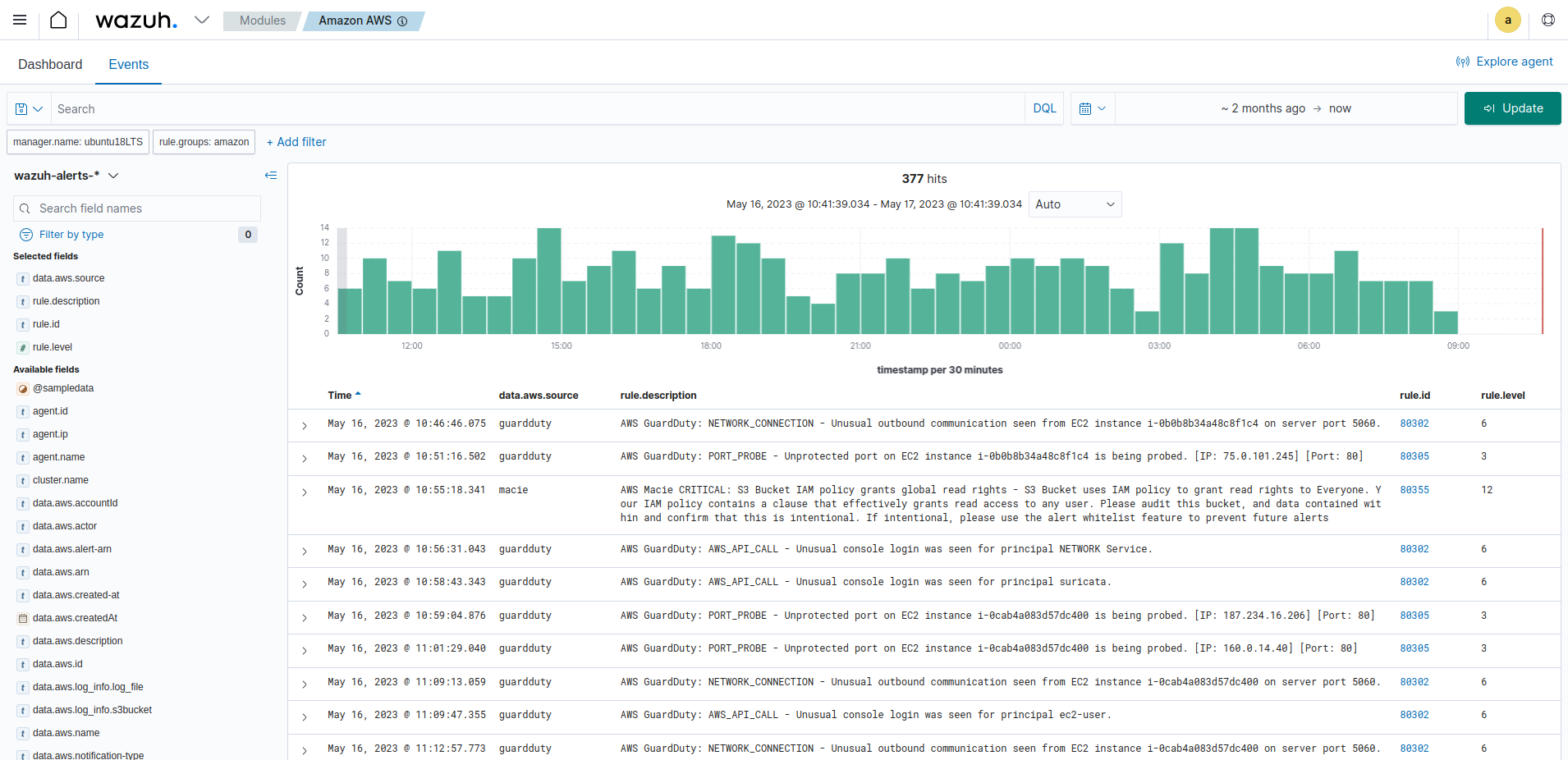Toggle the DQL query language

pos(1044,108)
